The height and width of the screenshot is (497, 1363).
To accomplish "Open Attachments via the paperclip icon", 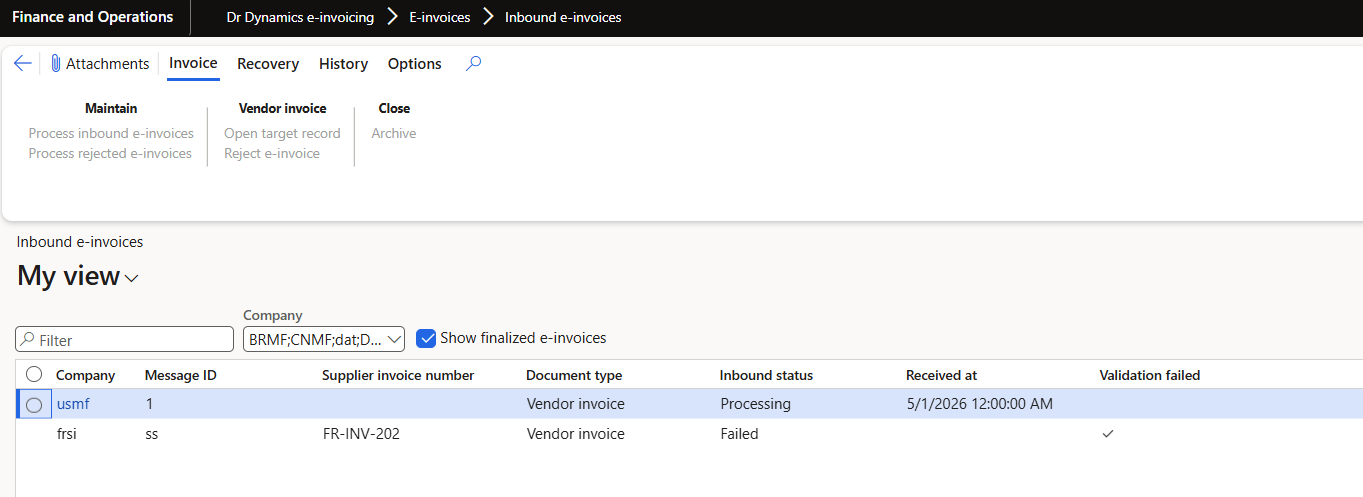I will pos(56,63).
